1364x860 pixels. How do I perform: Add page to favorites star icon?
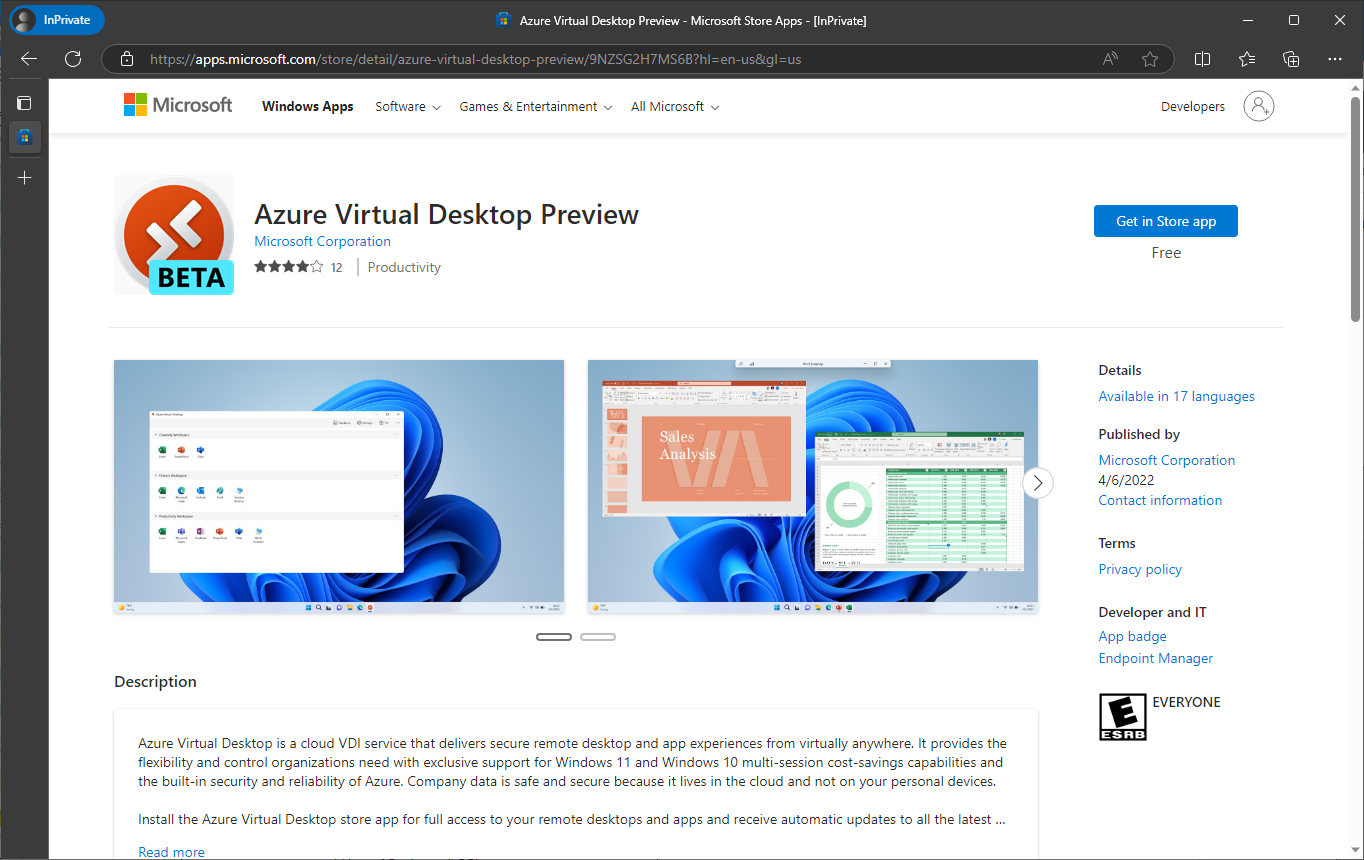coord(1150,59)
